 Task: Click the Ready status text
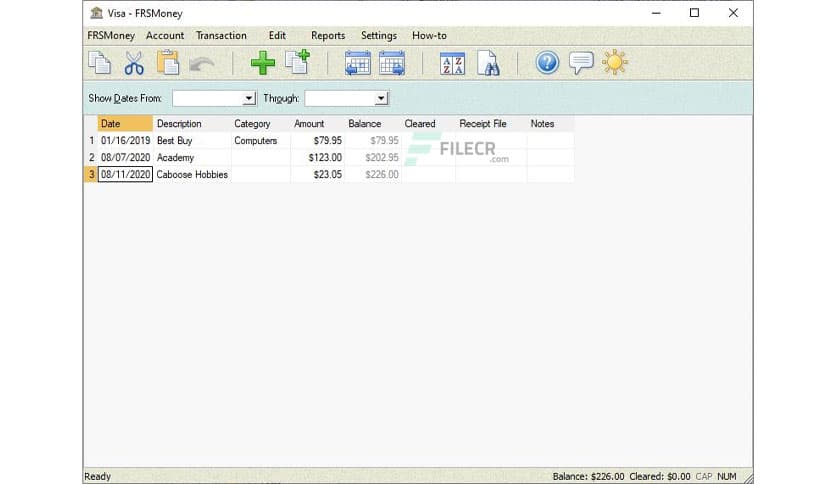pos(98,477)
